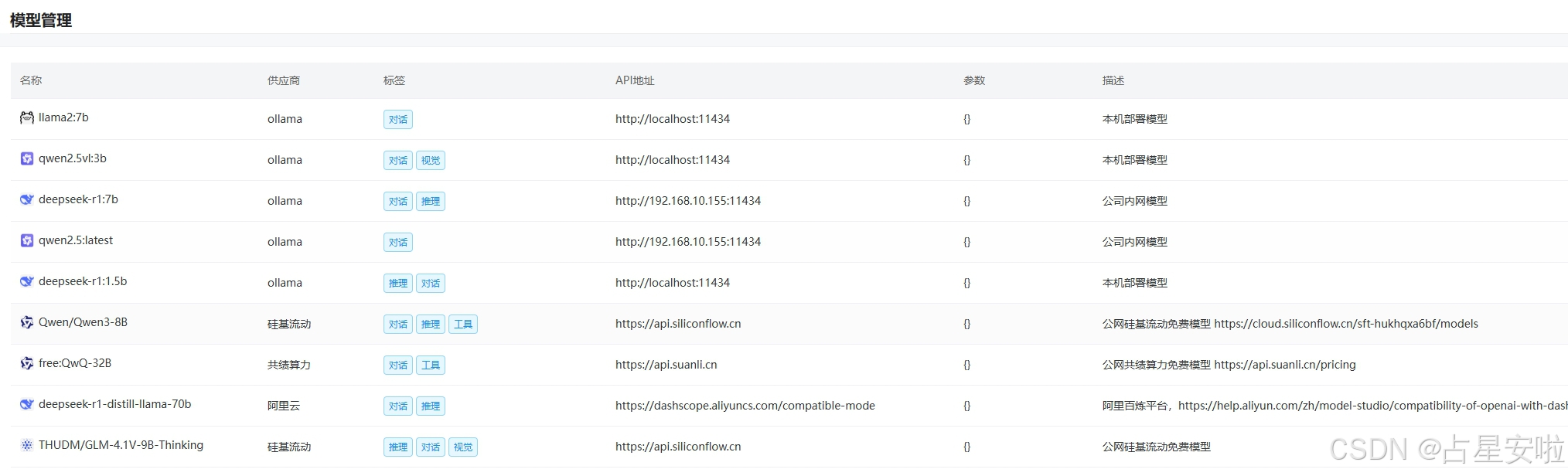The image size is (1568, 476).
Task: Select the llama2:7b model name
Action: [x=63, y=117]
